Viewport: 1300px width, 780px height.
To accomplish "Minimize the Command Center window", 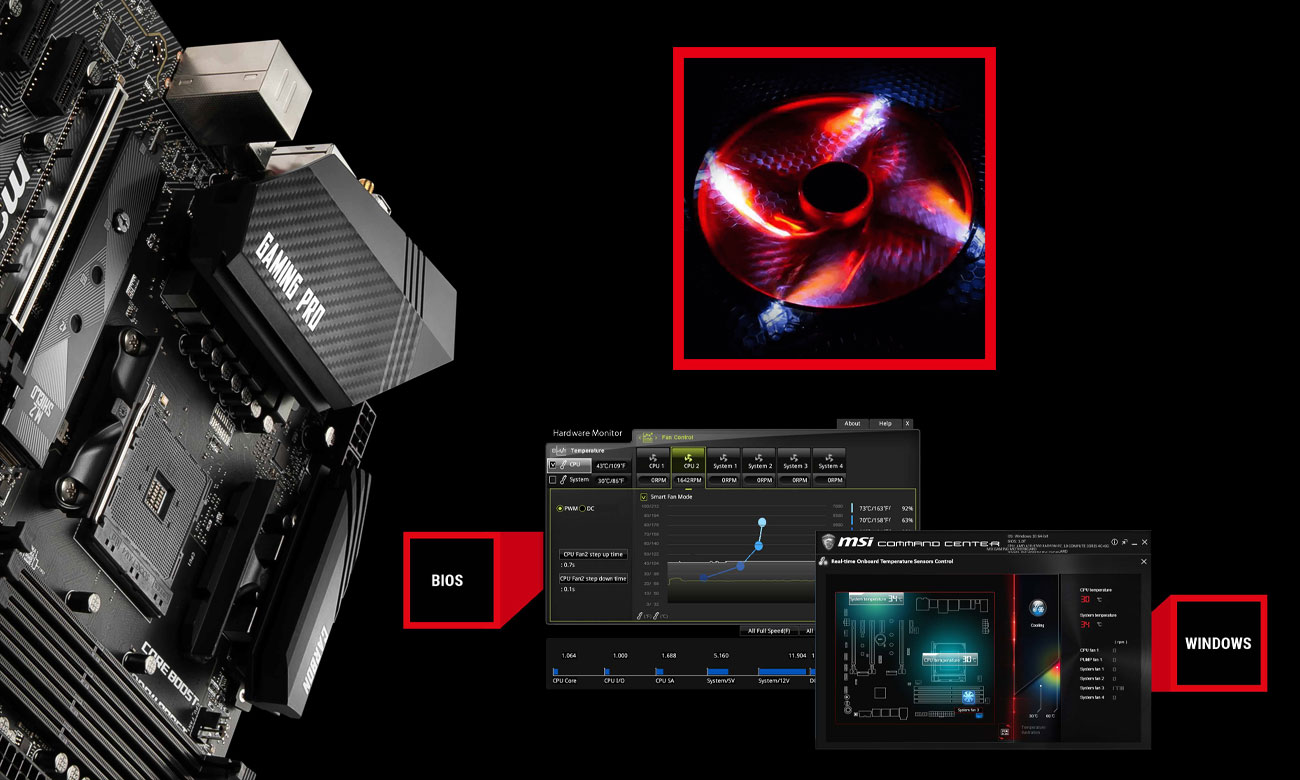I will coord(1135,543).
